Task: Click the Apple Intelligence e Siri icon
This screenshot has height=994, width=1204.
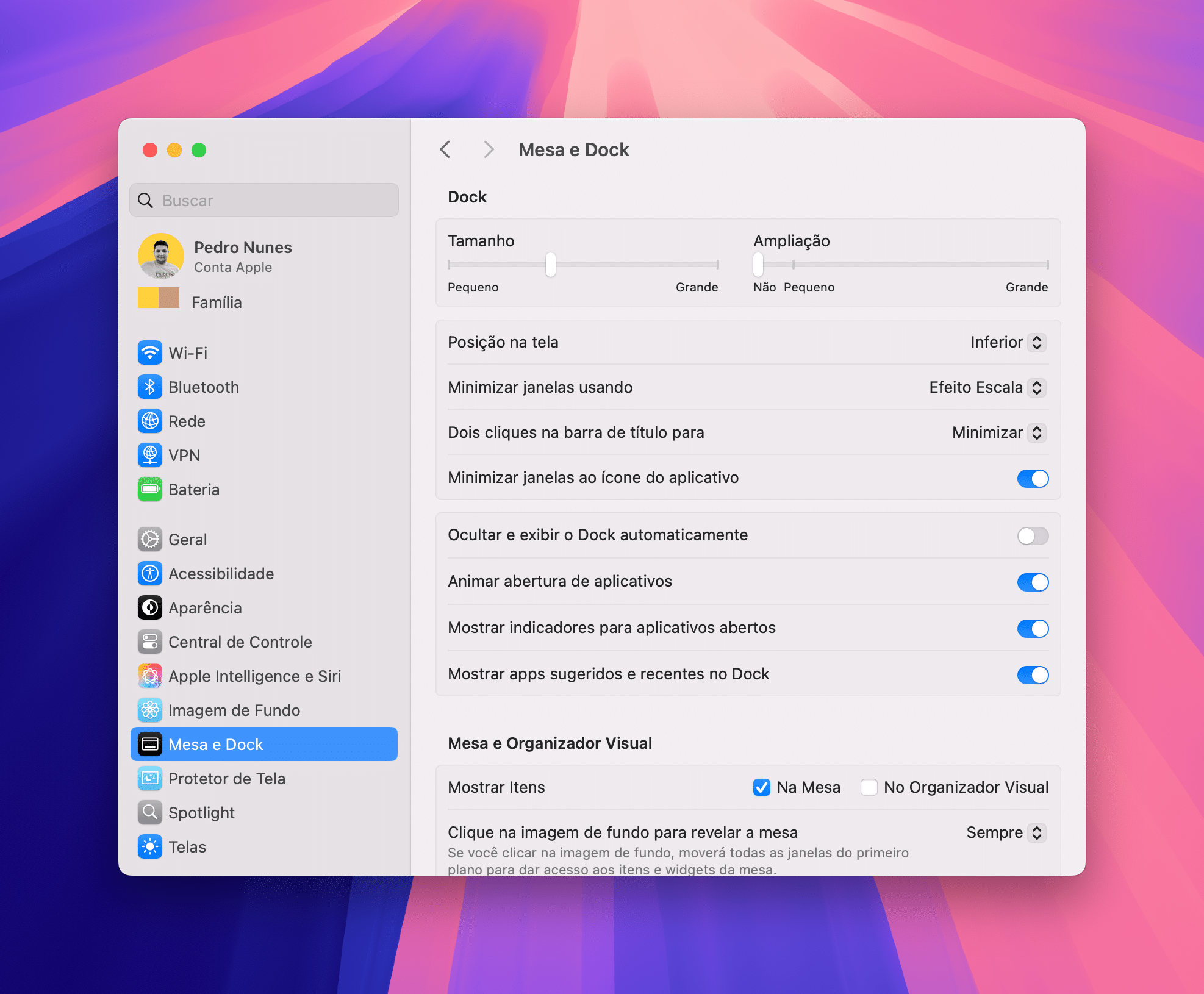Action: pyautogui.click(x=150, y=676)
